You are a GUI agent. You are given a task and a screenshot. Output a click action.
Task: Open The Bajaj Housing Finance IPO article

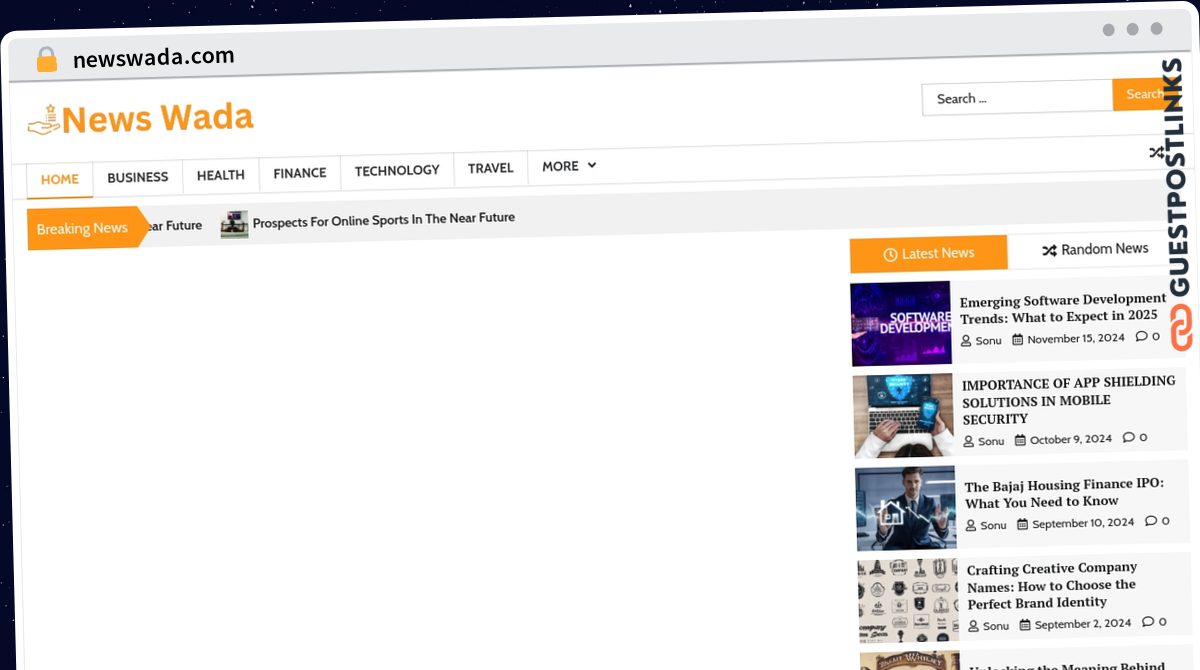pyautogui.click(x=1064, y=493)
